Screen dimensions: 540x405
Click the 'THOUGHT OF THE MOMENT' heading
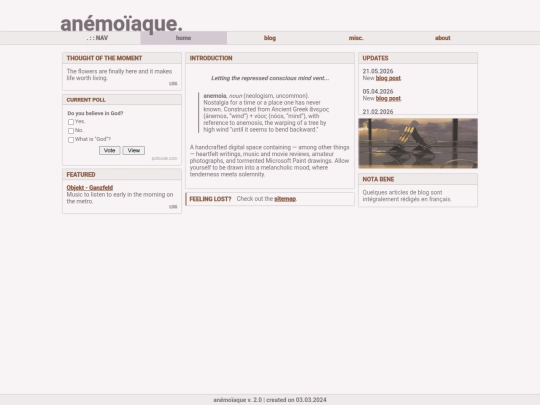coord(104,58)
